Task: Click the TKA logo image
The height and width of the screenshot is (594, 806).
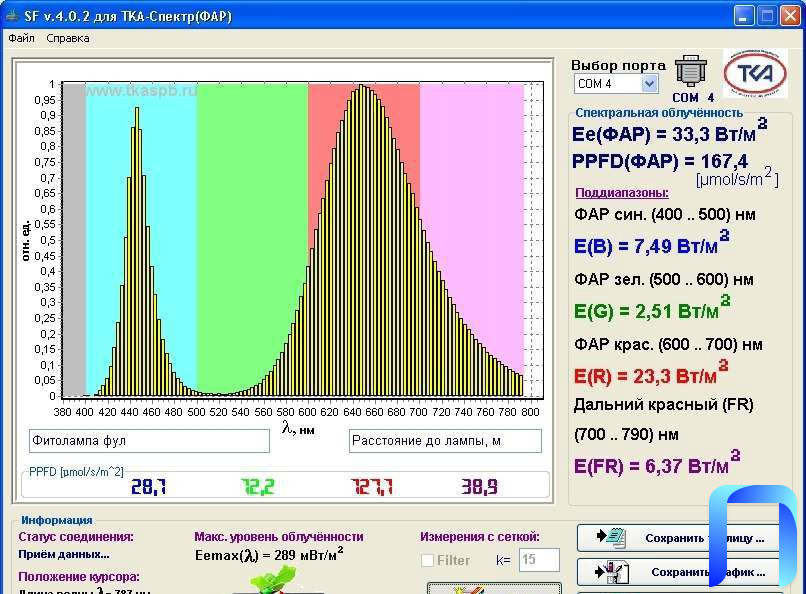Action: pos(755,73)
